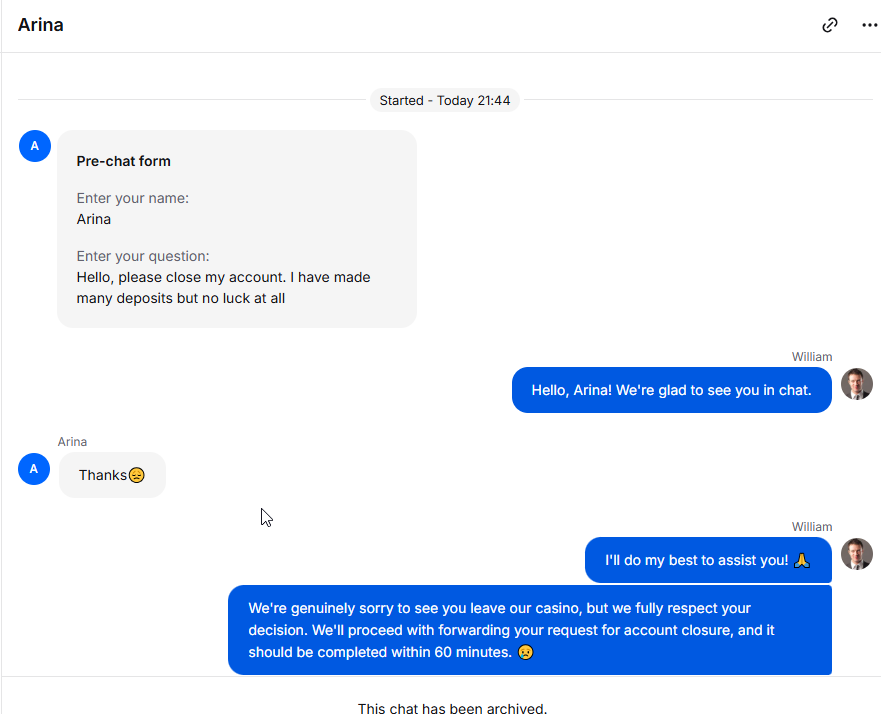Click the crying emoji in closure message

click(525, 652)
